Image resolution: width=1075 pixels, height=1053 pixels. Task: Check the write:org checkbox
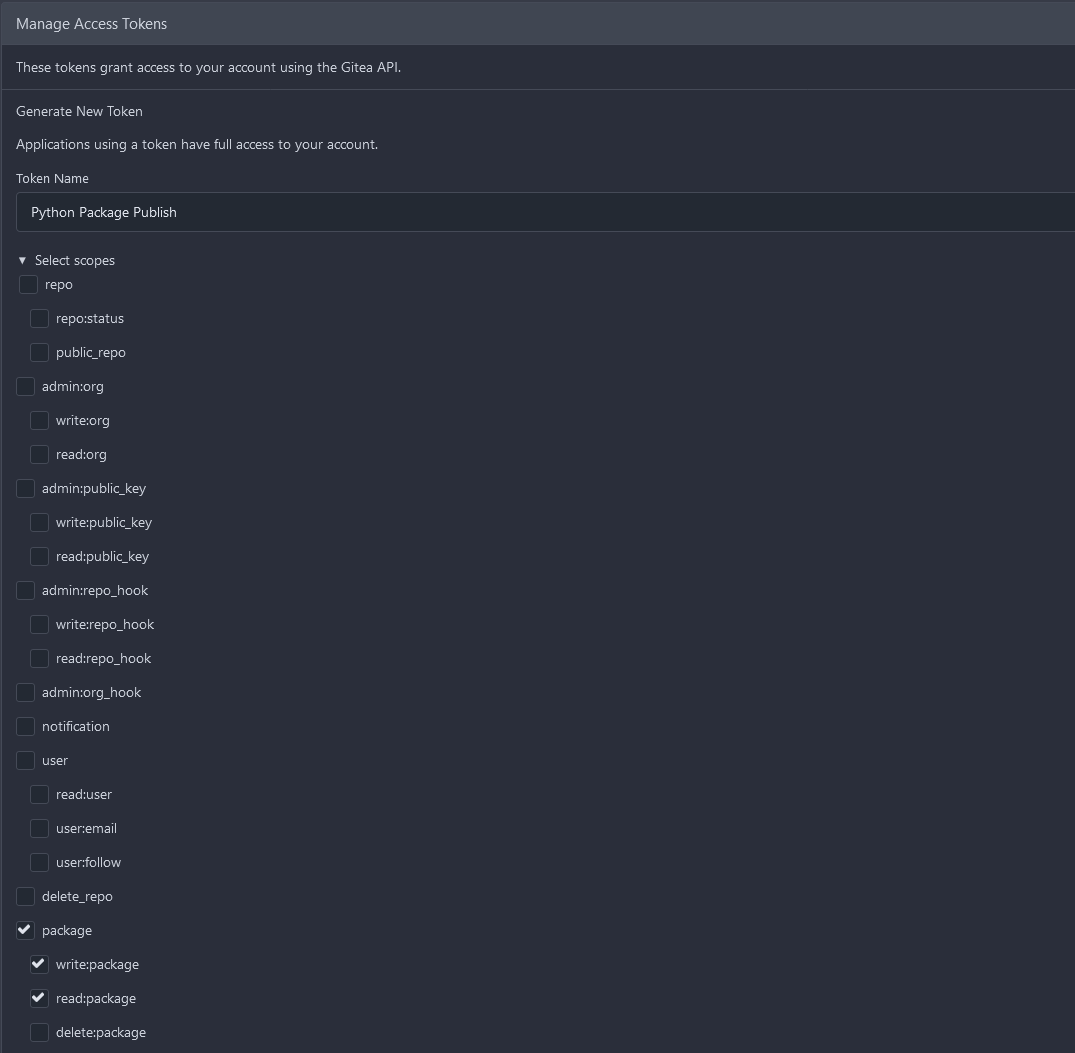click(39, 420)
